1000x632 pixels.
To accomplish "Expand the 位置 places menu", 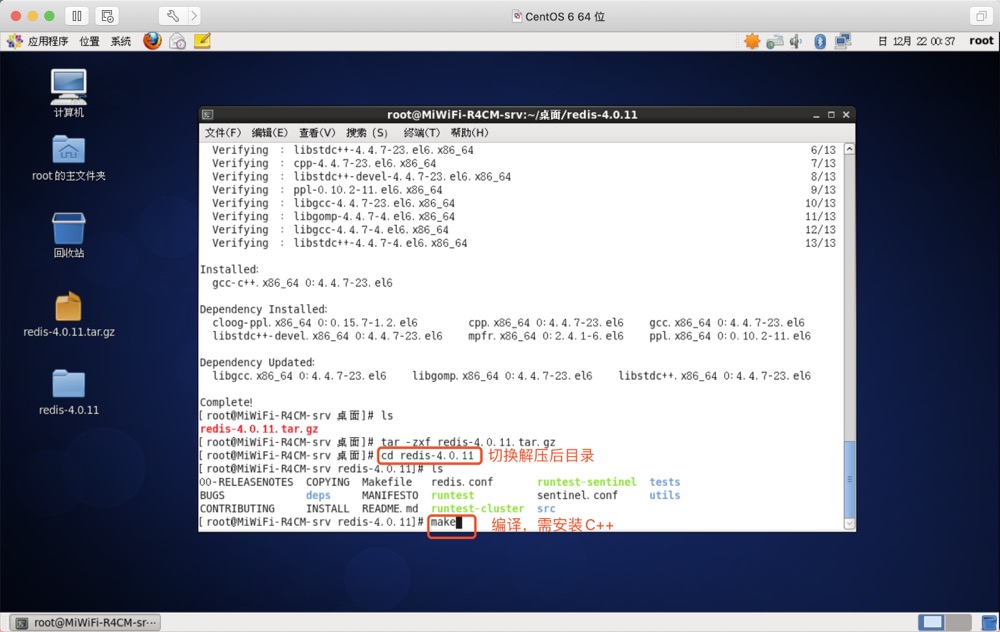I will 89,41.
